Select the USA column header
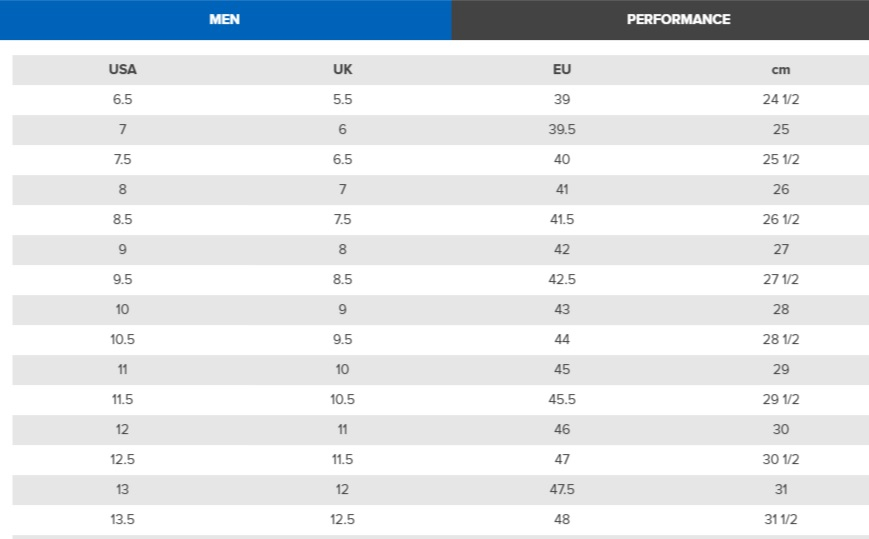 tap(122, 70)
